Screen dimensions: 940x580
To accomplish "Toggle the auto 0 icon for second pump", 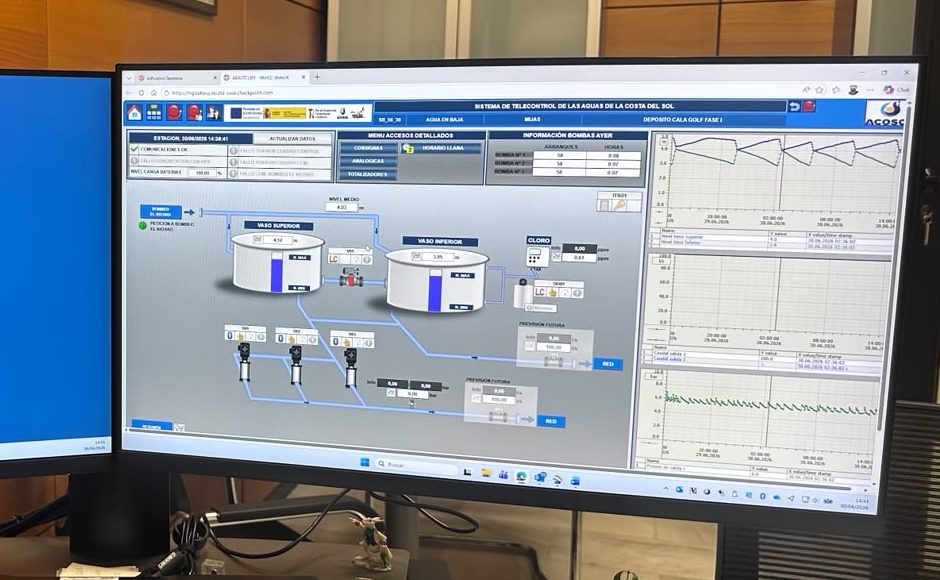I will point(281,339).
